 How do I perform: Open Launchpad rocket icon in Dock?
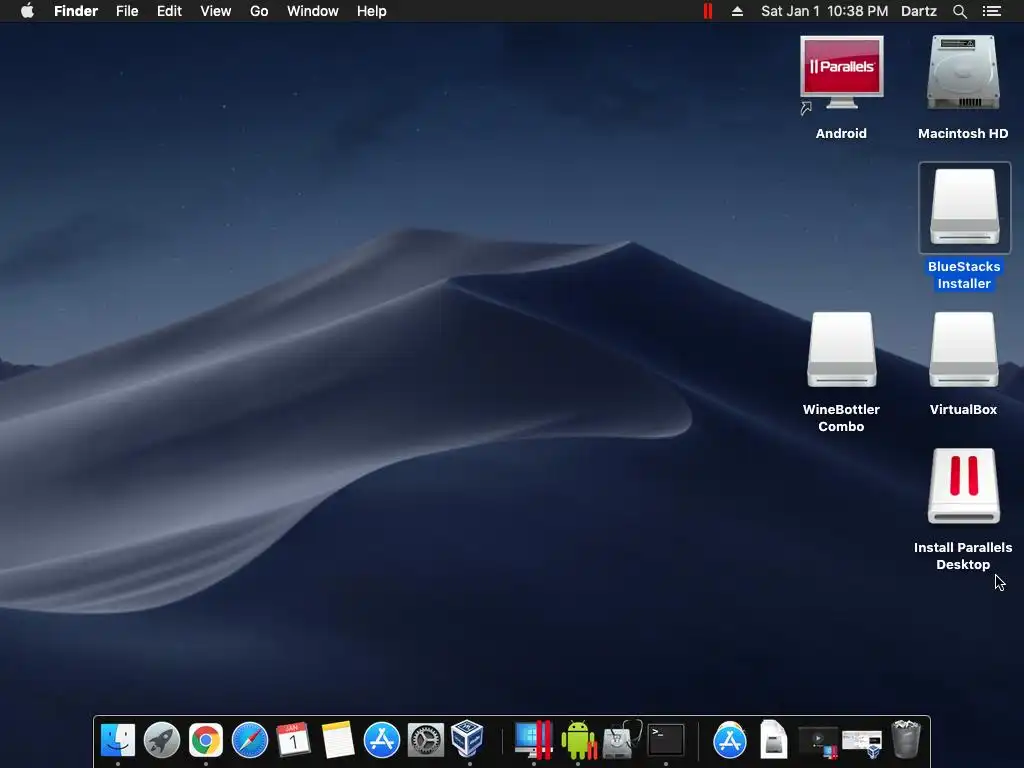pos(161,740)
